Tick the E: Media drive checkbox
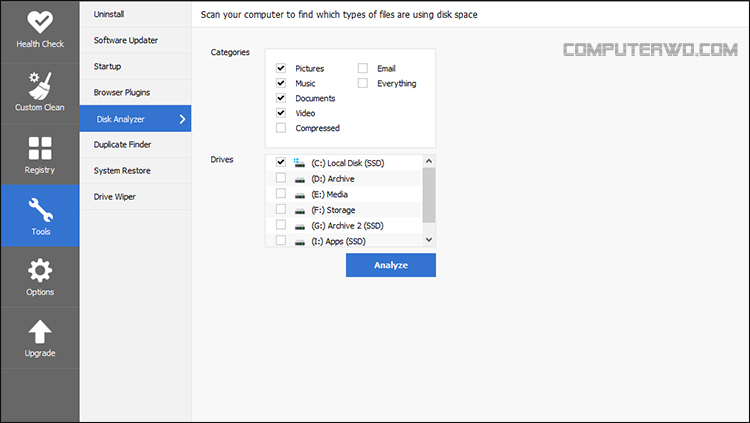 point(281,194)
